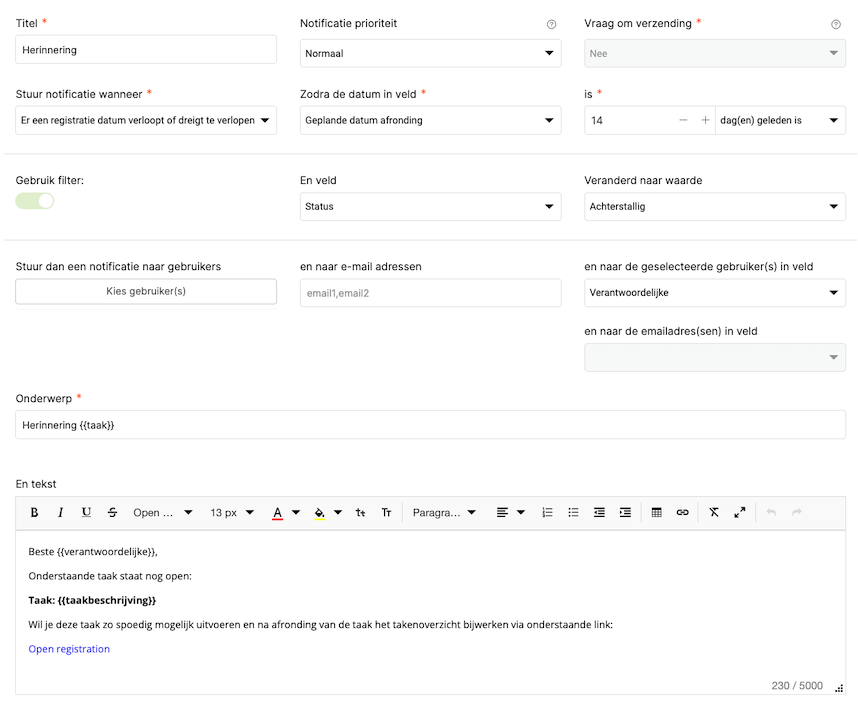
Task: Toggle bold formatting in the text editor
Action: [x=34, y=512]
